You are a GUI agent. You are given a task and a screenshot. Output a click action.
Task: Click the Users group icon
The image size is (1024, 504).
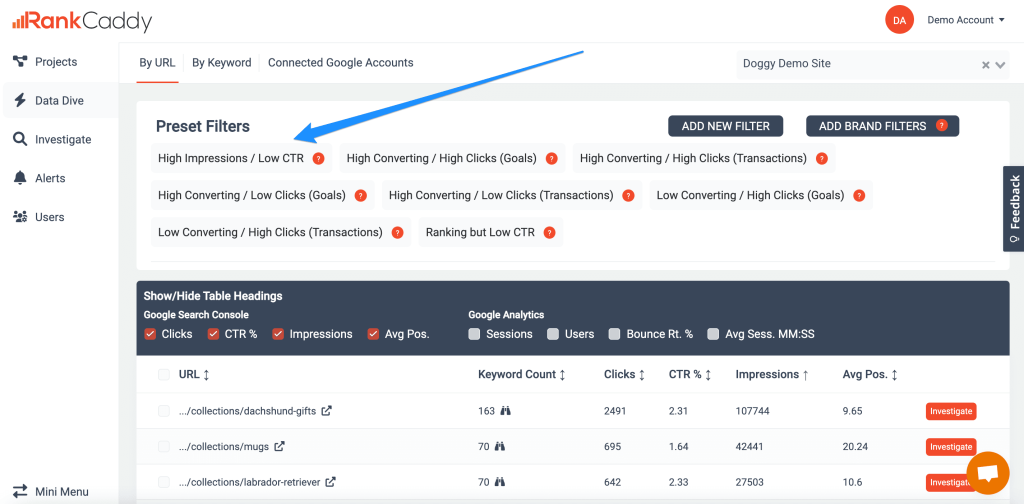click(x=20, y=217)
